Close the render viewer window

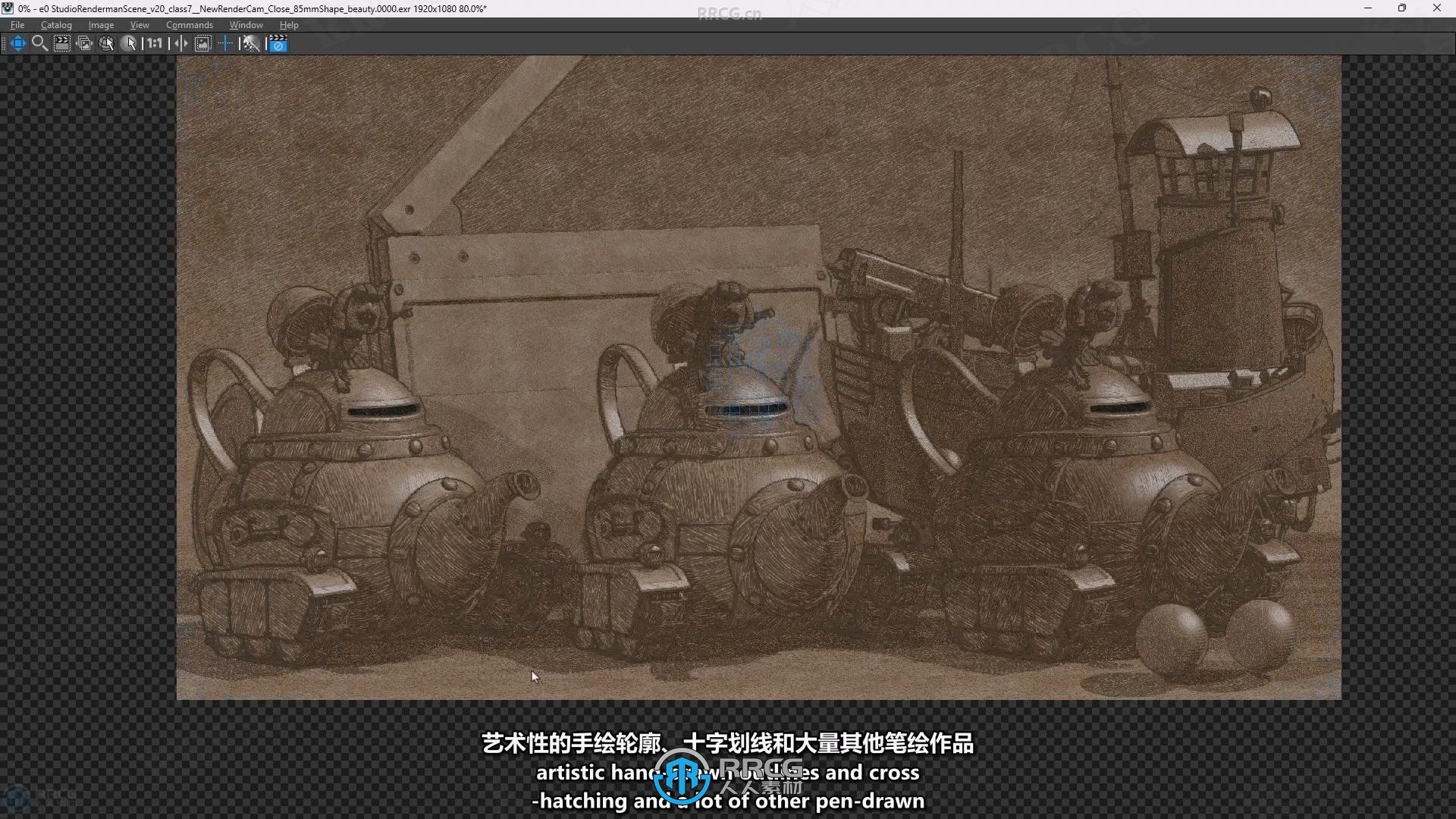1437,8
